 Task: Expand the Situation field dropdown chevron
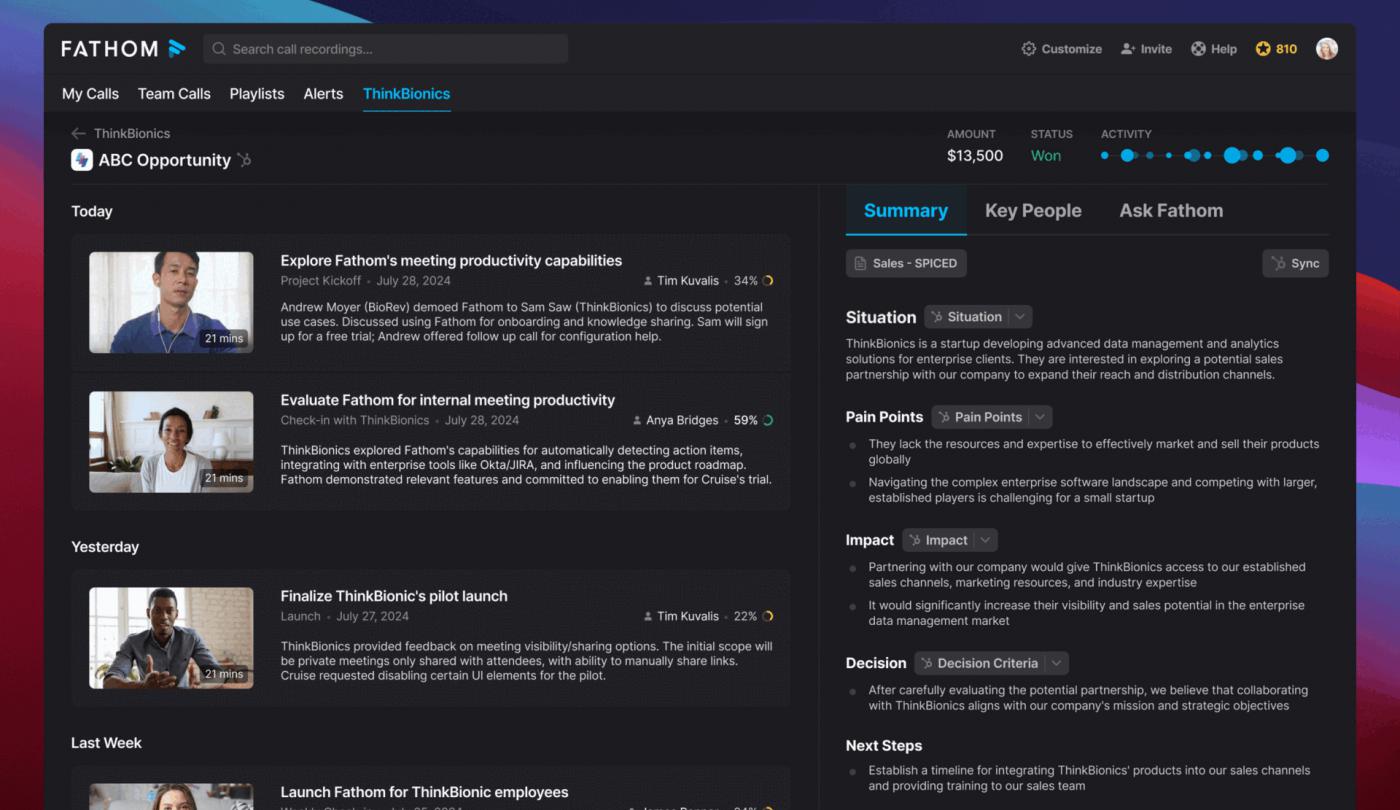click(1020, 317)
